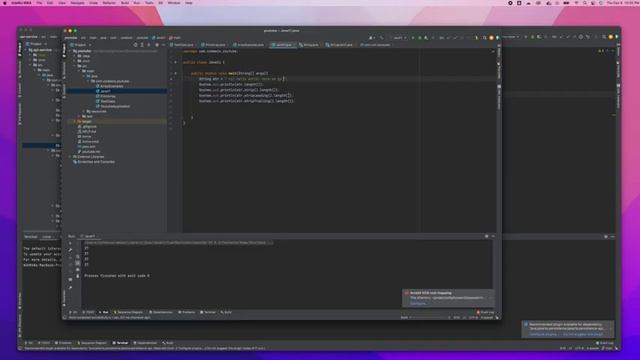This screenshot has width=640, height=360.
Task: Open Problems tool window in front window
Action: click(x=187, y=312)
